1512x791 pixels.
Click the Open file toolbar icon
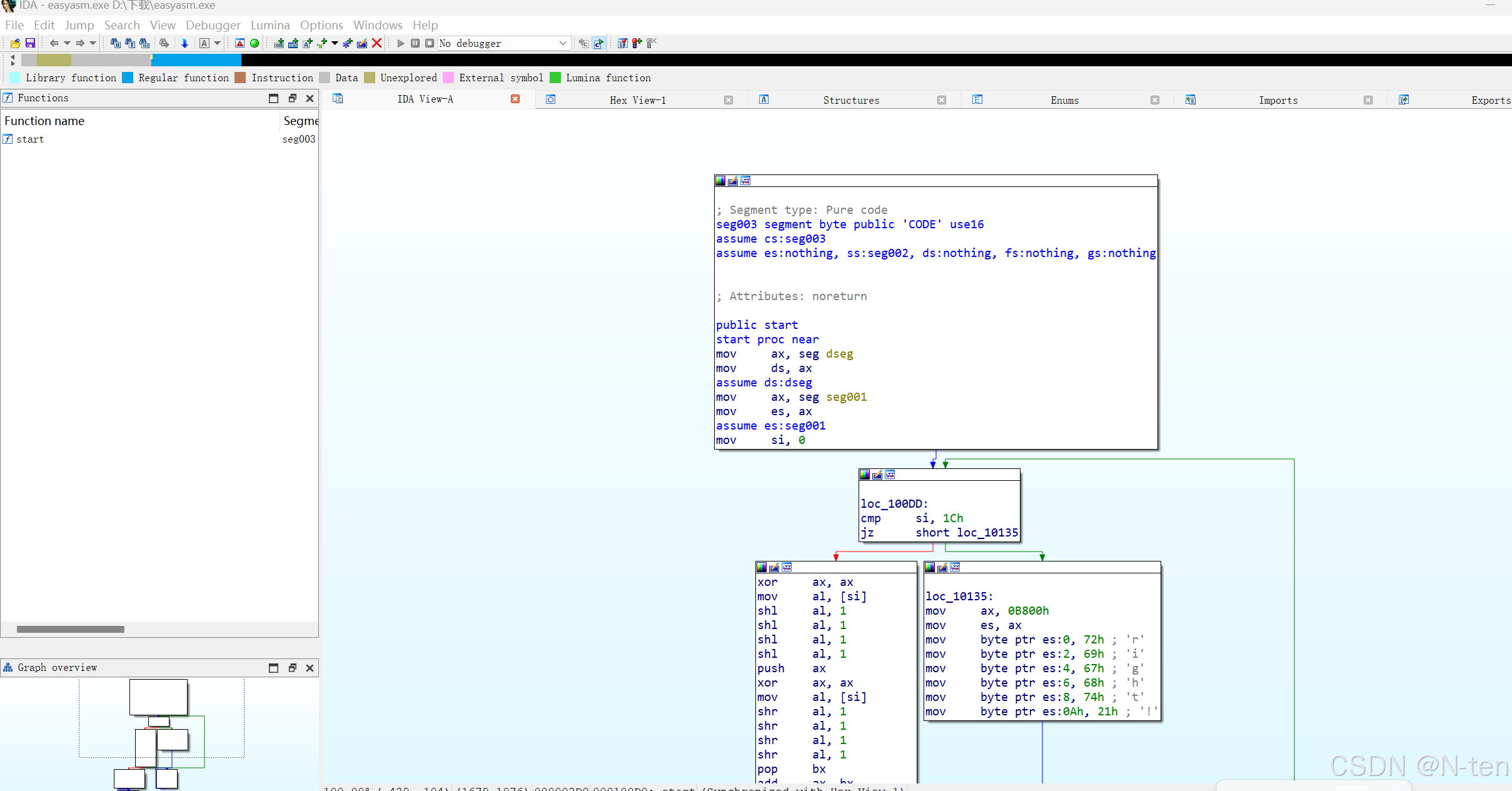click(x=15, y=43)
